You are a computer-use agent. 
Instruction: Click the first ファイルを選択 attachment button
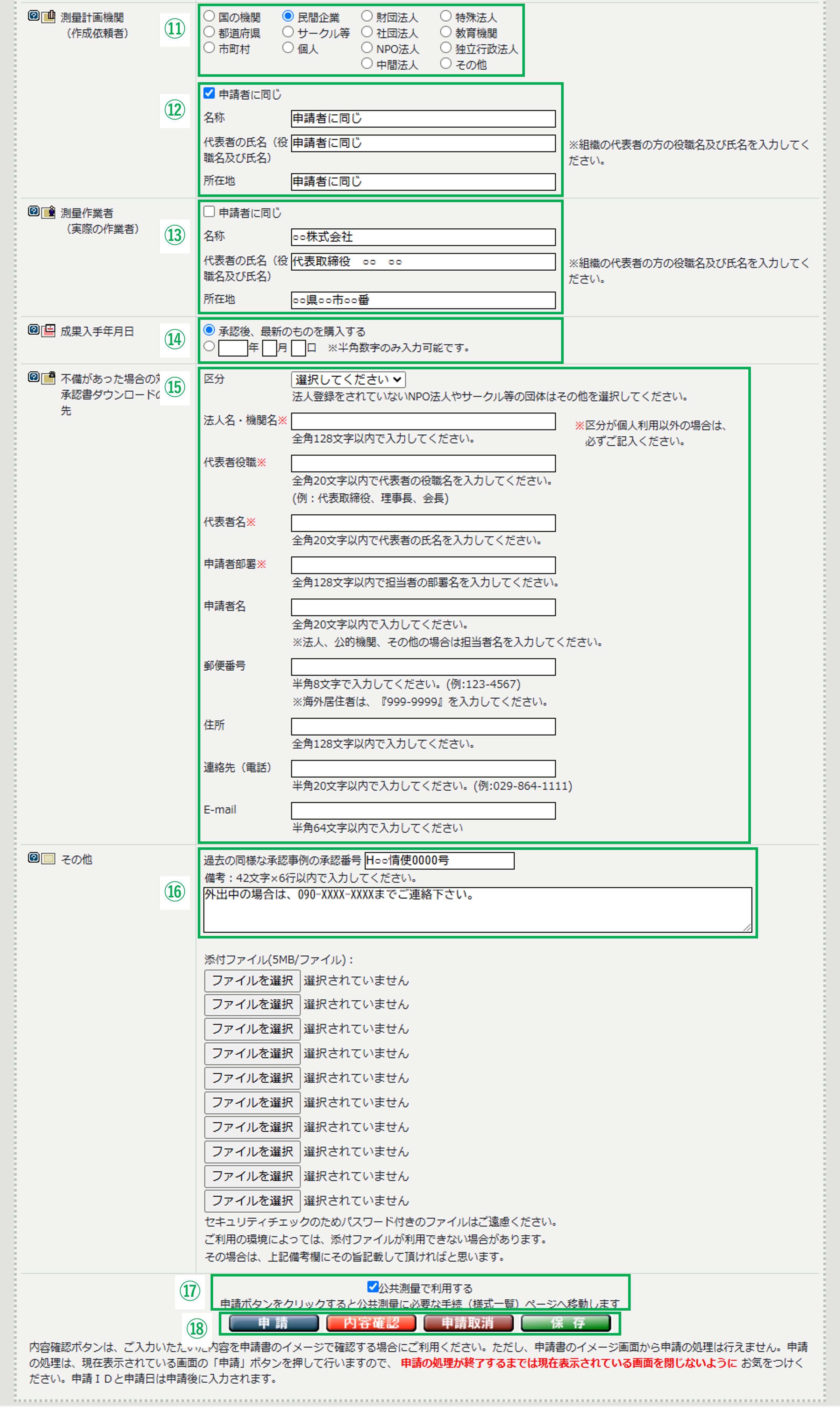pos(252,981)
